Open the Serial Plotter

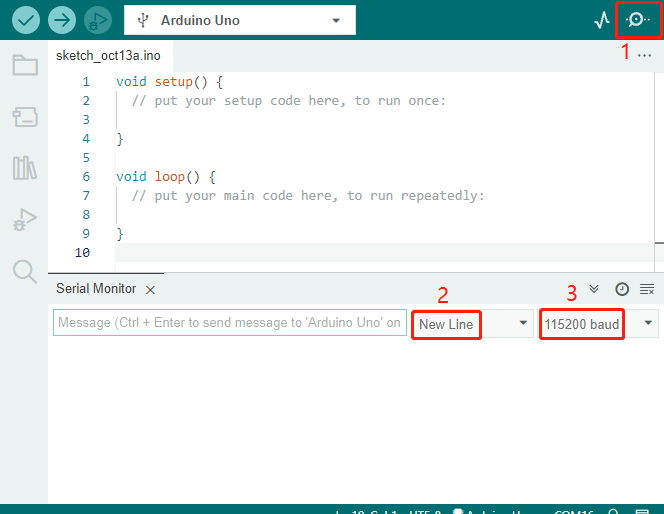[x=602, y=20]
